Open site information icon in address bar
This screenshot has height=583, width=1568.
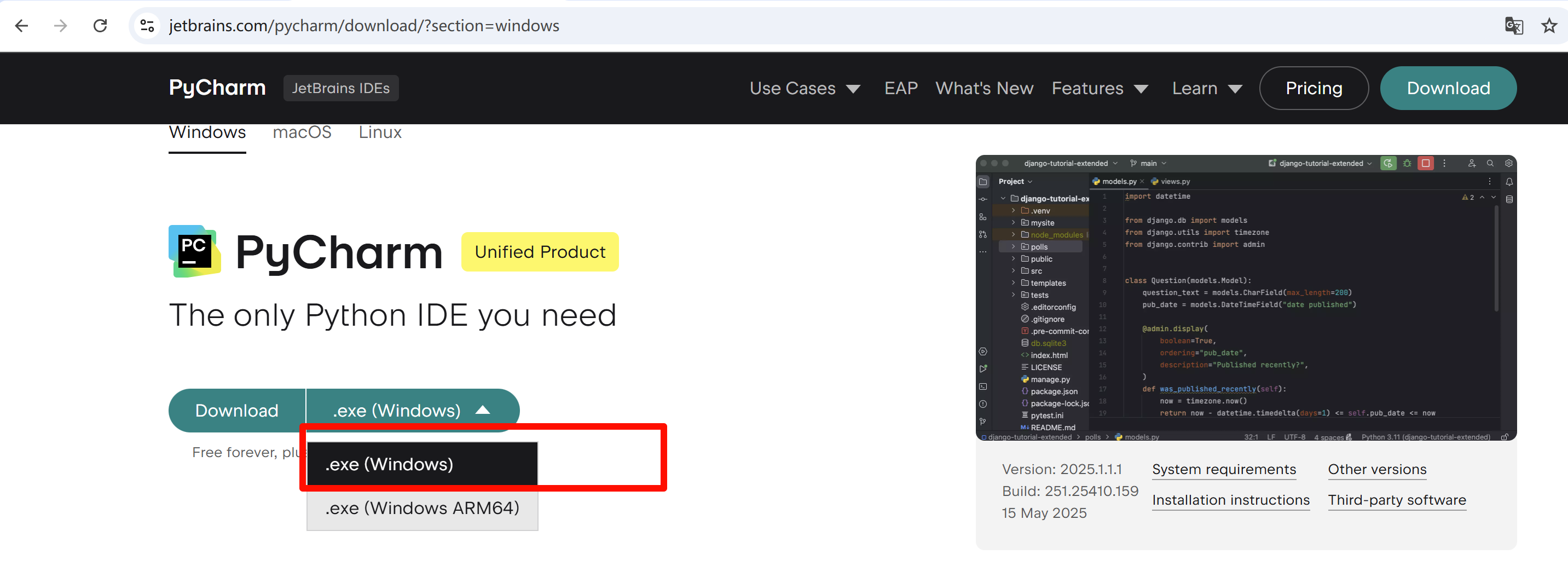click(x=147, y=26)
